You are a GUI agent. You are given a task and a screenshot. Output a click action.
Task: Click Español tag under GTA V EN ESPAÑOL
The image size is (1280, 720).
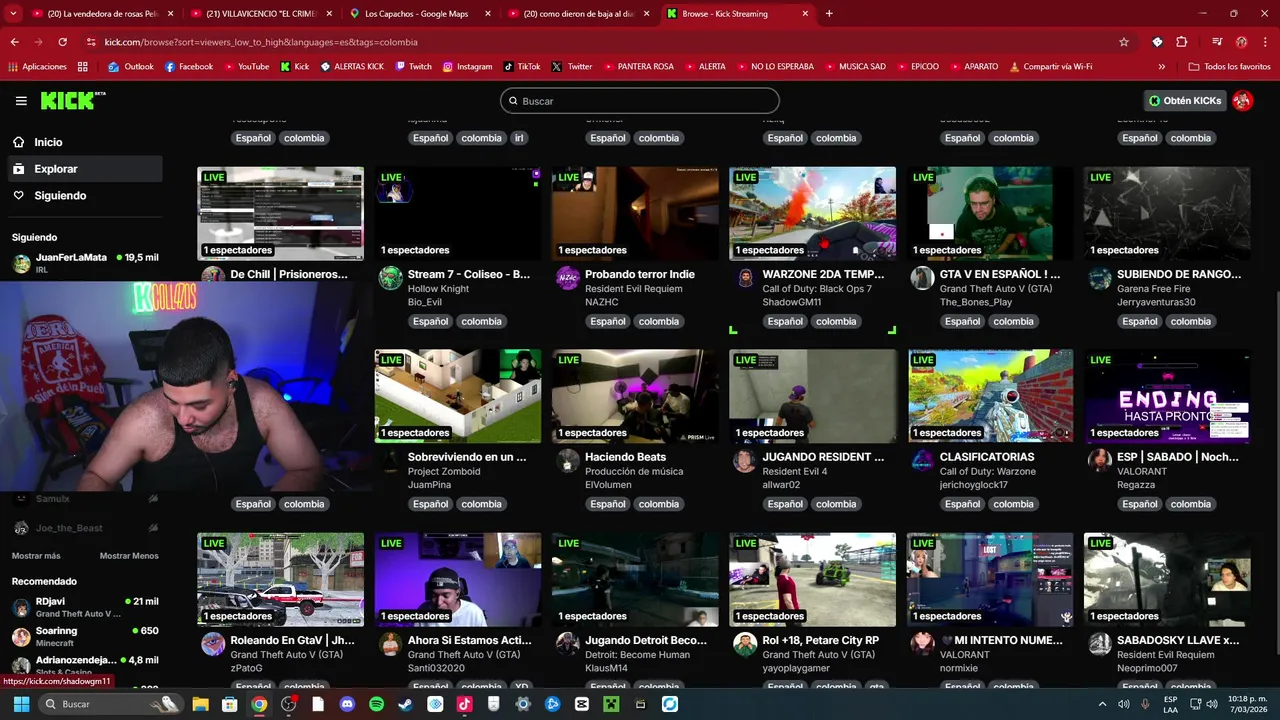[x=963, y=321]
